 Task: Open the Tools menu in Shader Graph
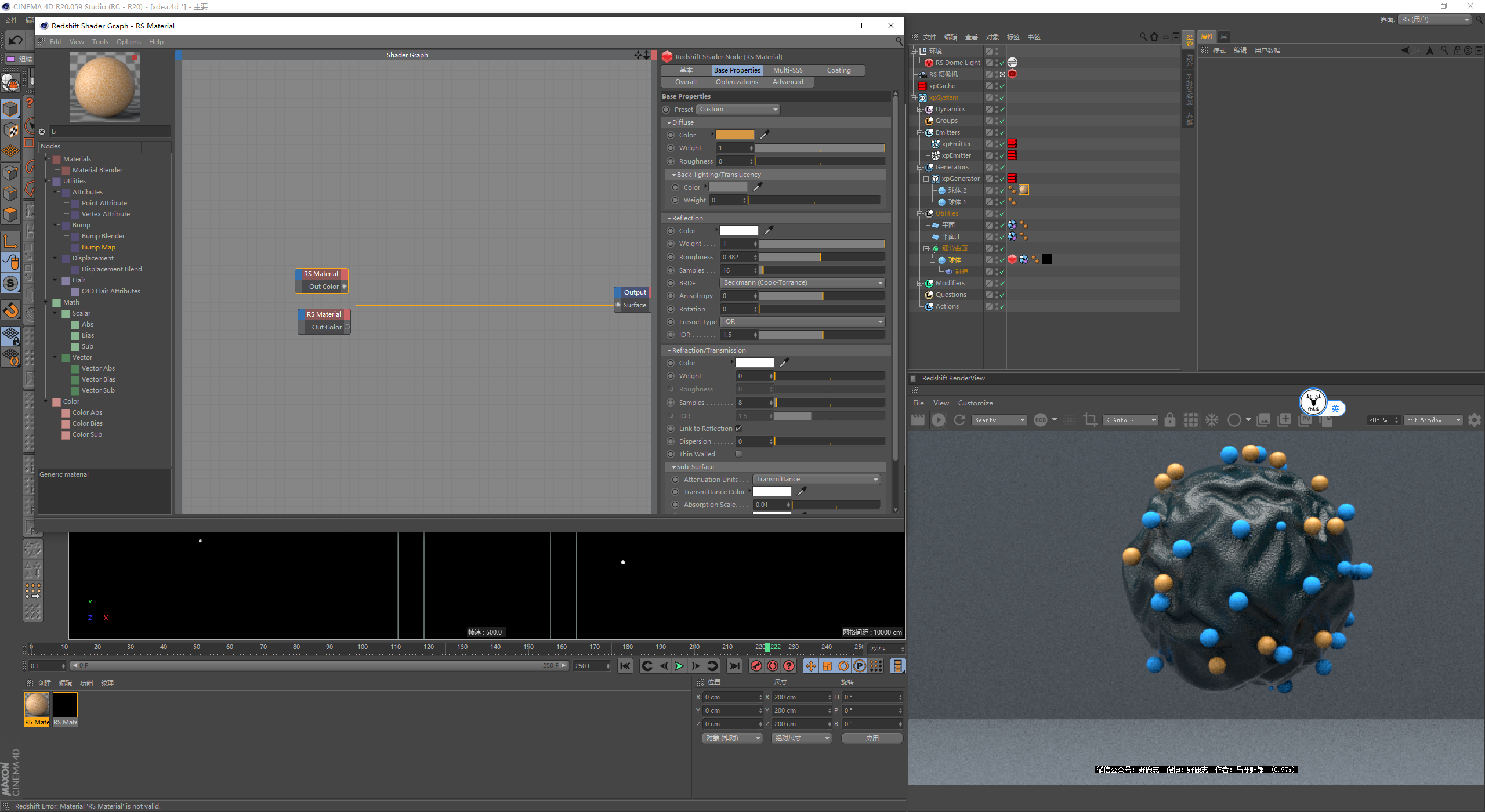point(100,42)
